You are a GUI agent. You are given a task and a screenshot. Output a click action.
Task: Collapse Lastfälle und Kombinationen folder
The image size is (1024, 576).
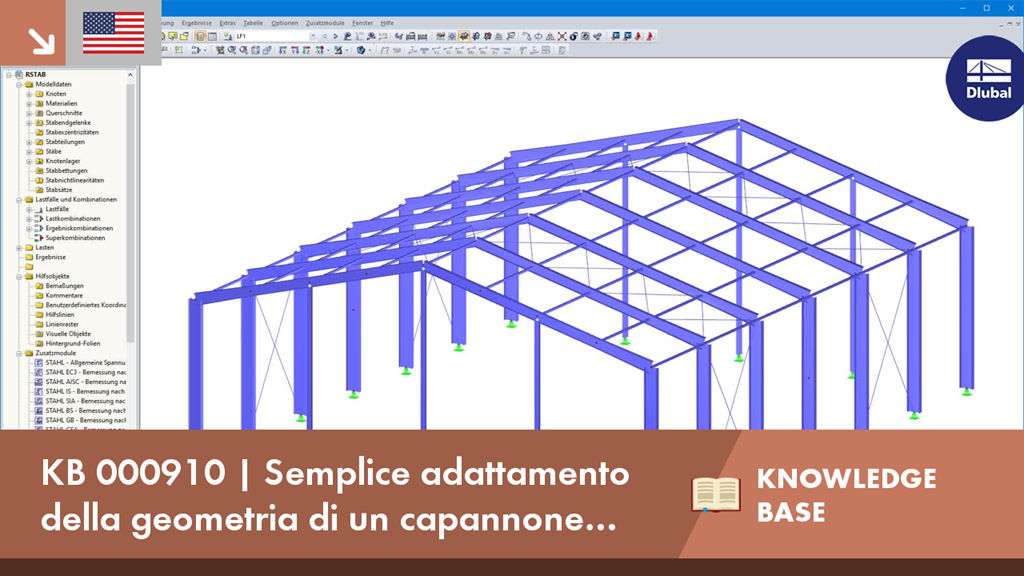tap(20, 200)
